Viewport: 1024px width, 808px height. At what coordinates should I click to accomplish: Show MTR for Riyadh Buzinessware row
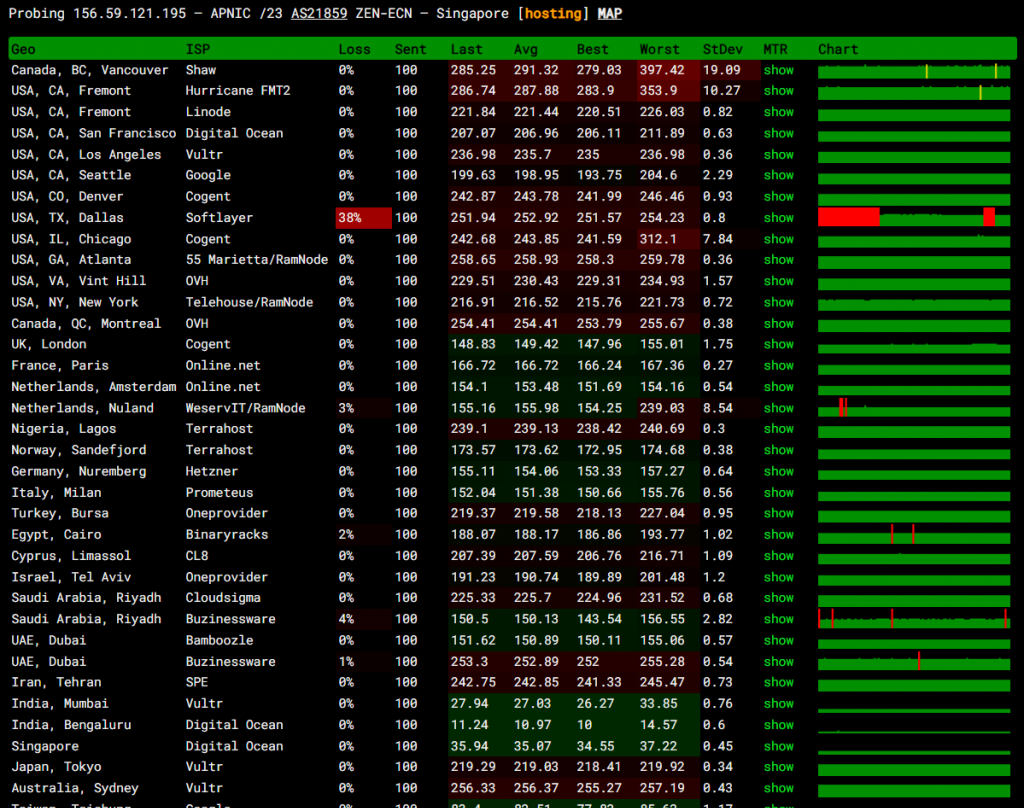pos(778,619)
